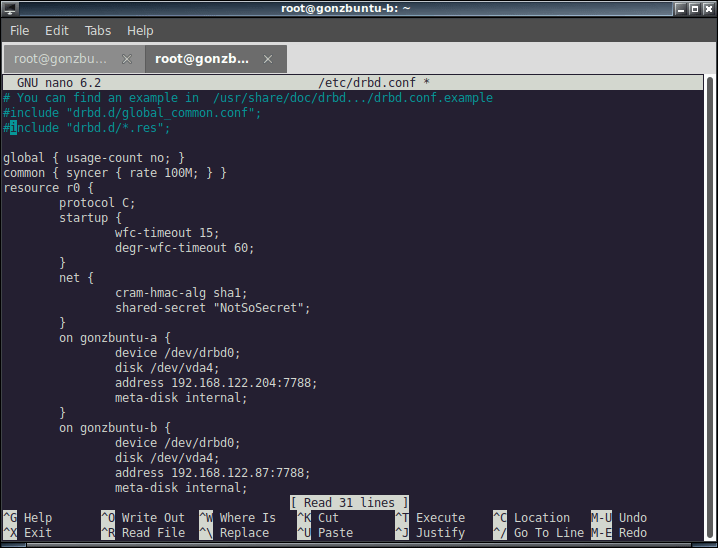
Task: Click the "wfc-timeout 15;" line
Action: (167, 233)
